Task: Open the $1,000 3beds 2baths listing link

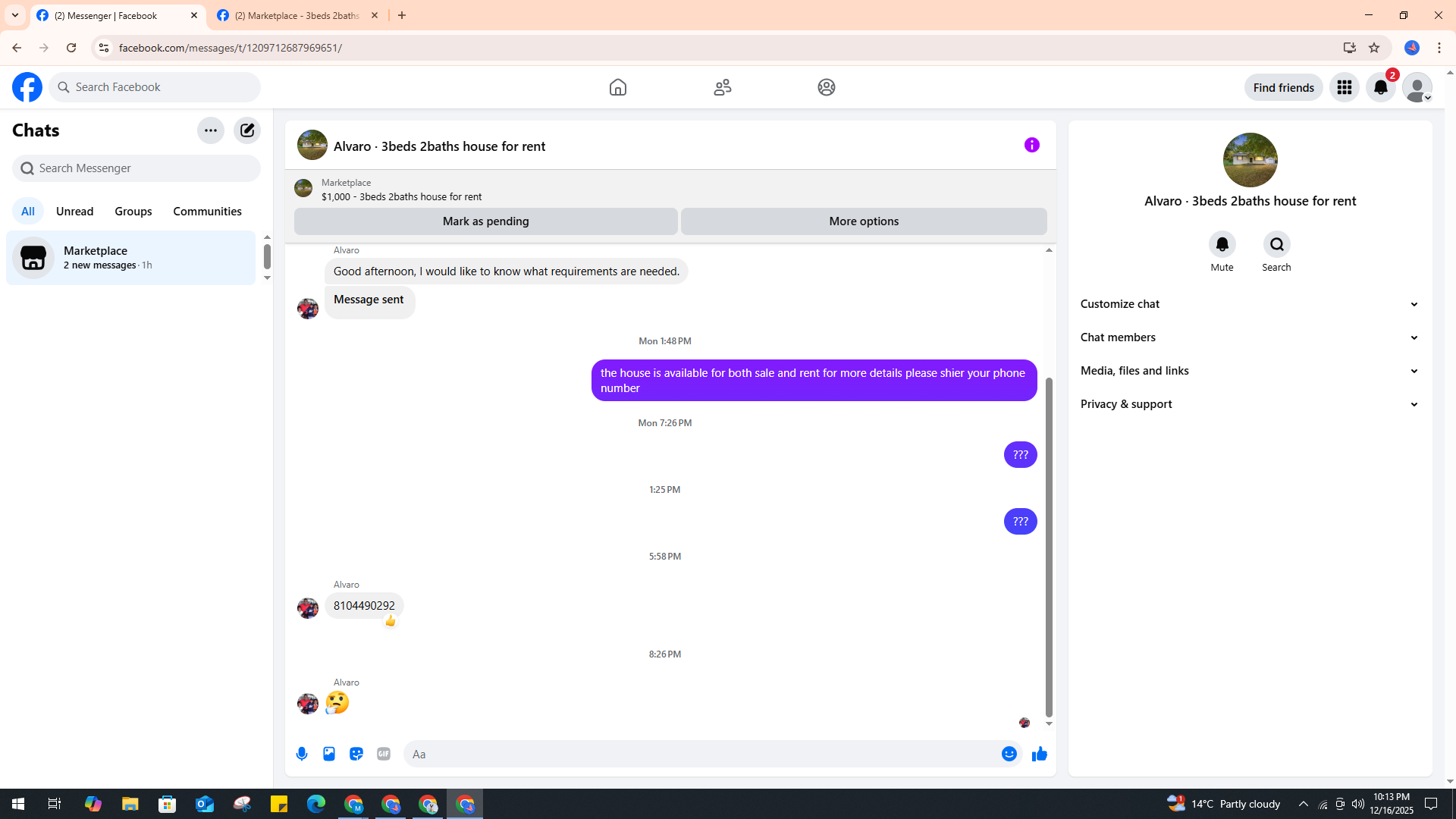Action: 401,196
